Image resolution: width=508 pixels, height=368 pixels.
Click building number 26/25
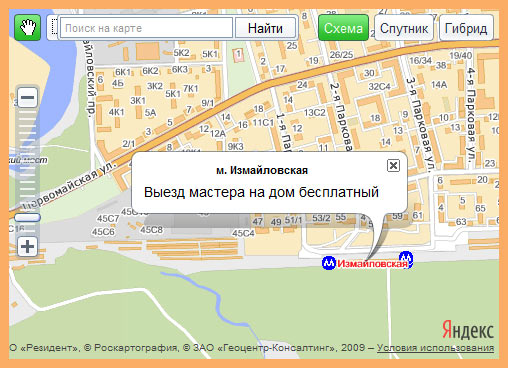[x=341, y=55]
